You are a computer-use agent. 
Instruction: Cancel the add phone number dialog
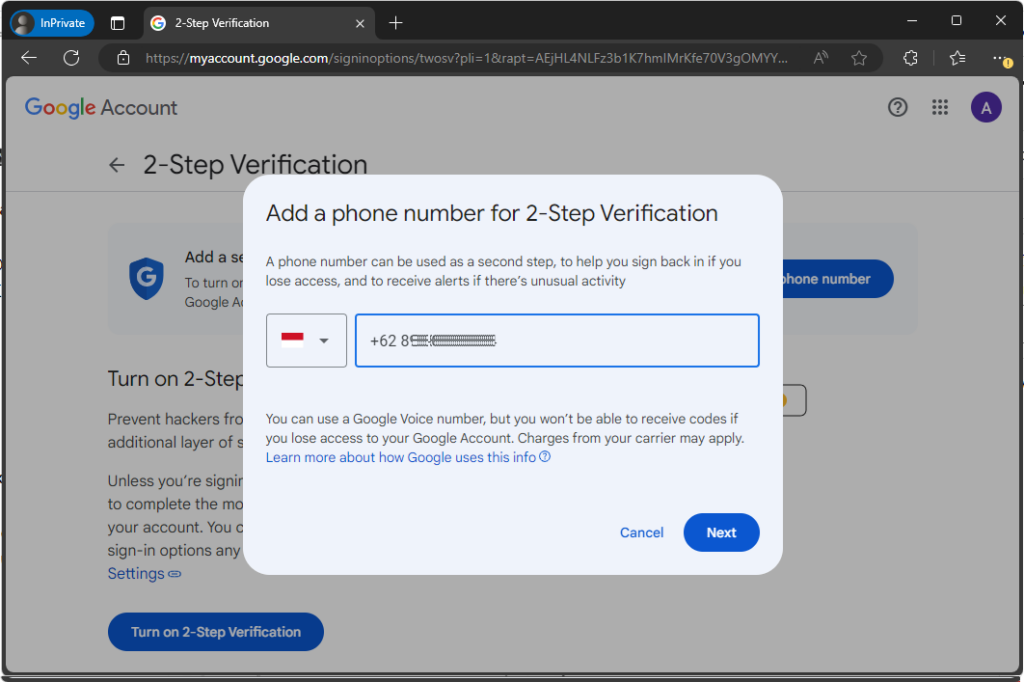tap(641, 533)
